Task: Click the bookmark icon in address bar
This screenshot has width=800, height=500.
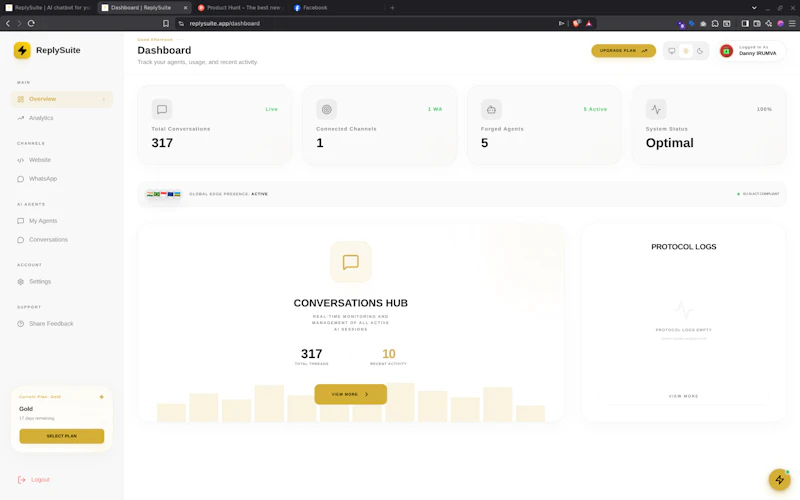Action: coord(166,23)
